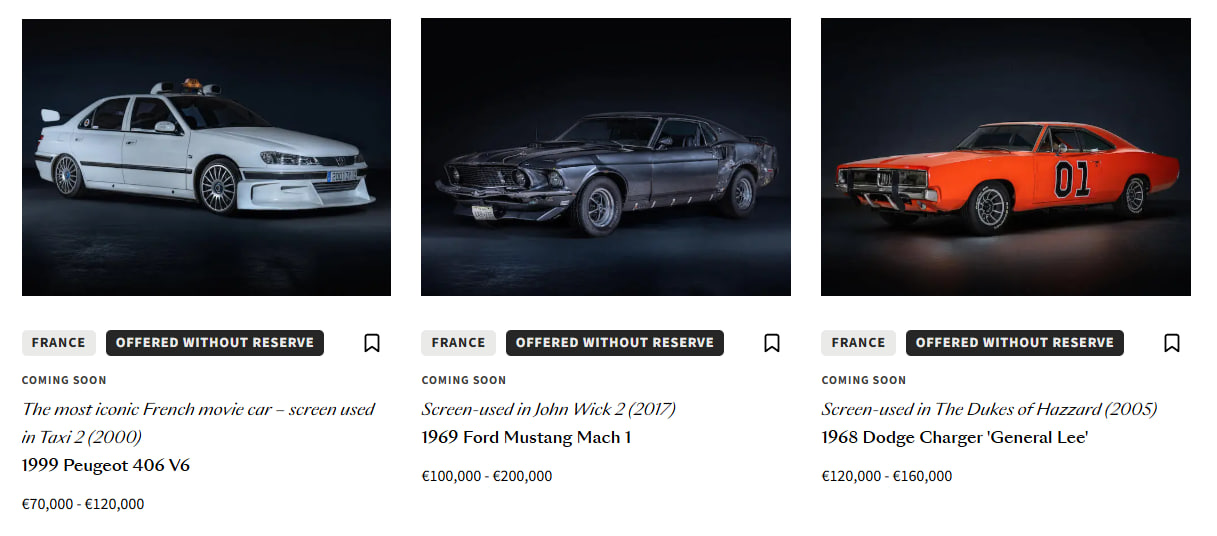1217x536 pixels.
Task: Save the 1969 Ford Mustang Mach 1 lot
Action: coord(772,343)
